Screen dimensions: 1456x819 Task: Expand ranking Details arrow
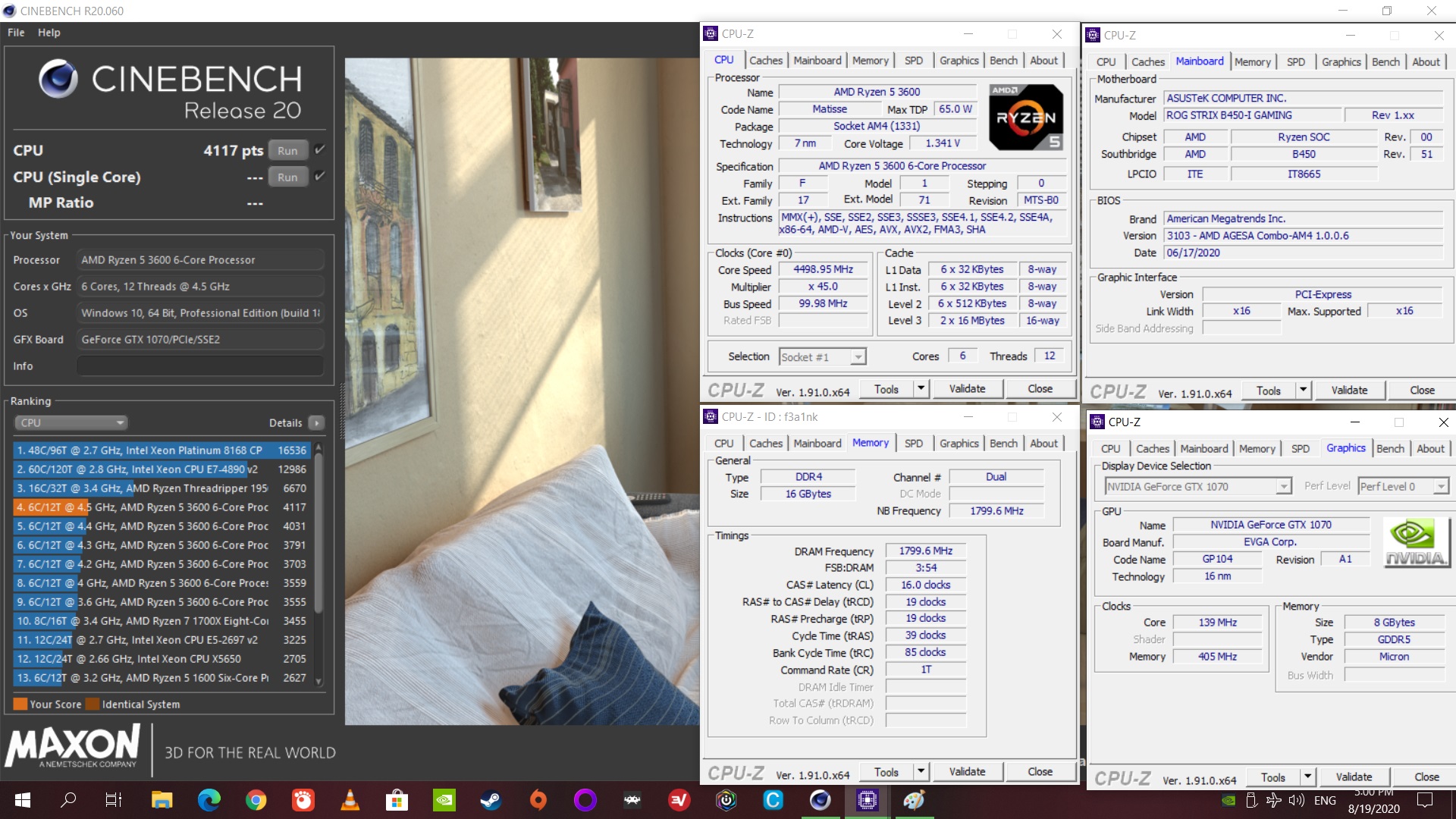(x=317, y=422)
